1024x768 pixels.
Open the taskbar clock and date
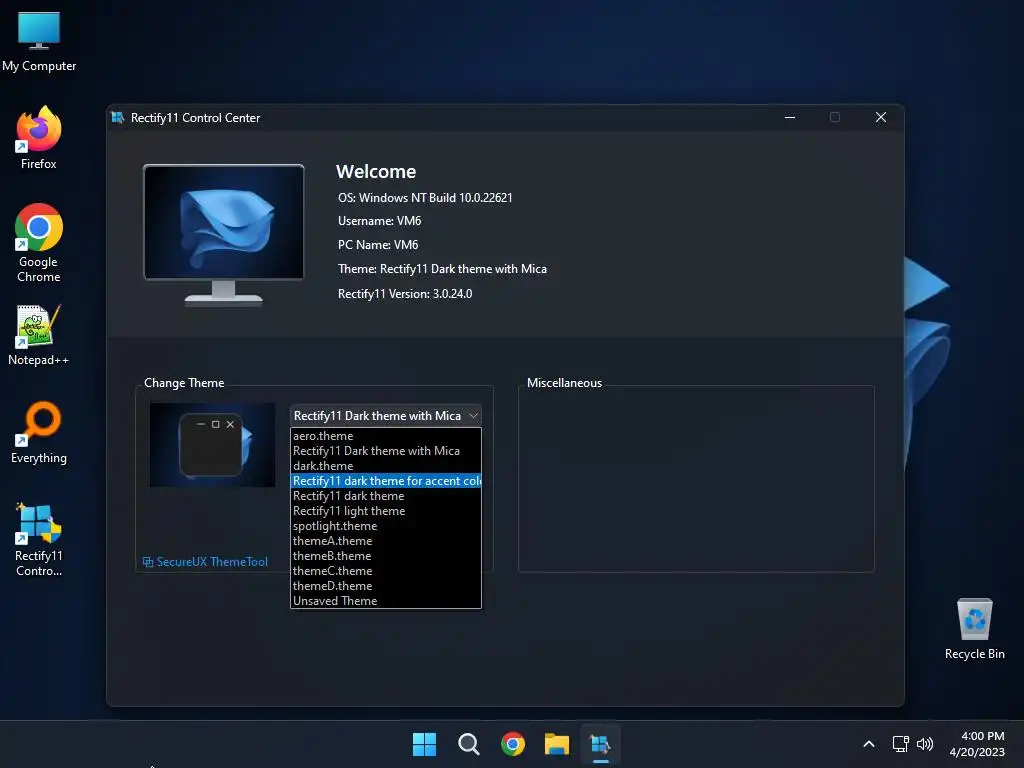(978, 744)
